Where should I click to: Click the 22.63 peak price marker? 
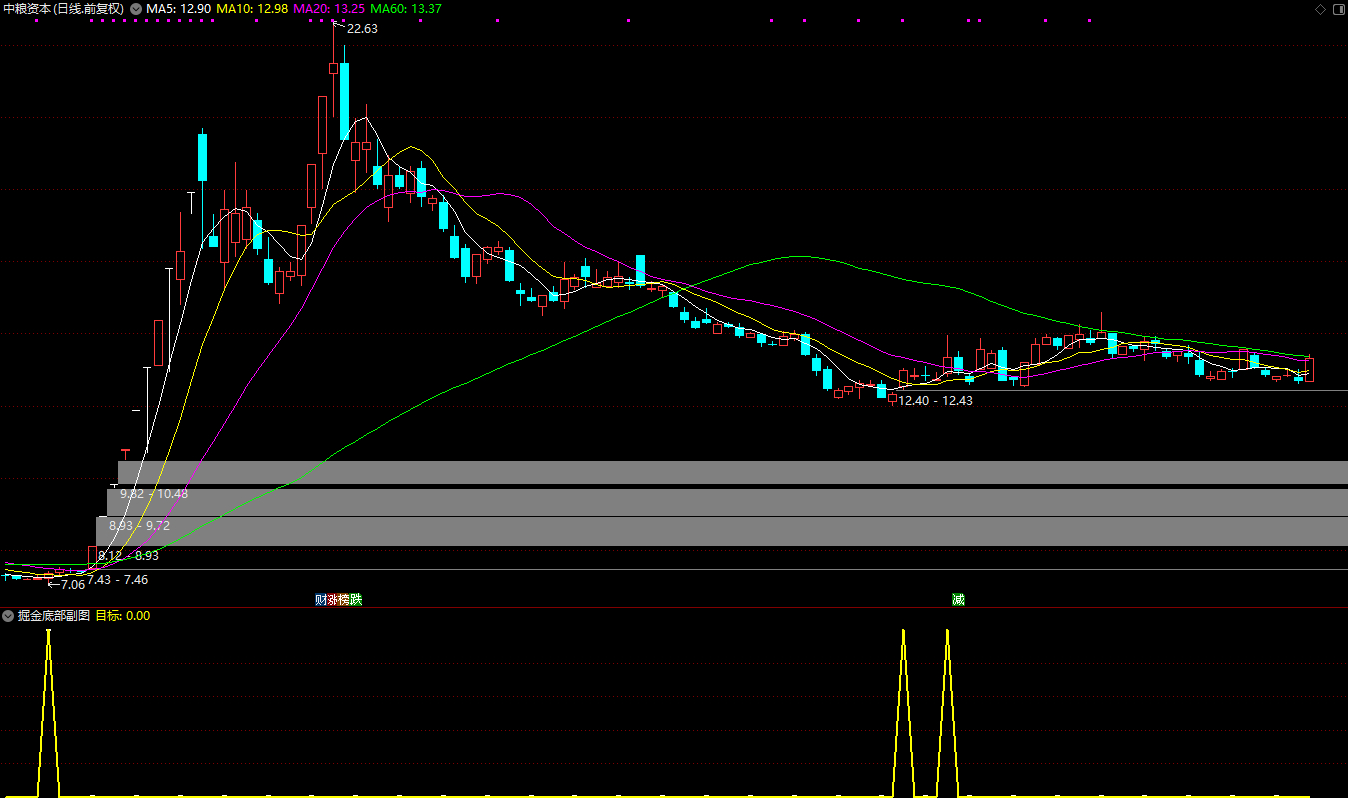(x=361, y=29)
